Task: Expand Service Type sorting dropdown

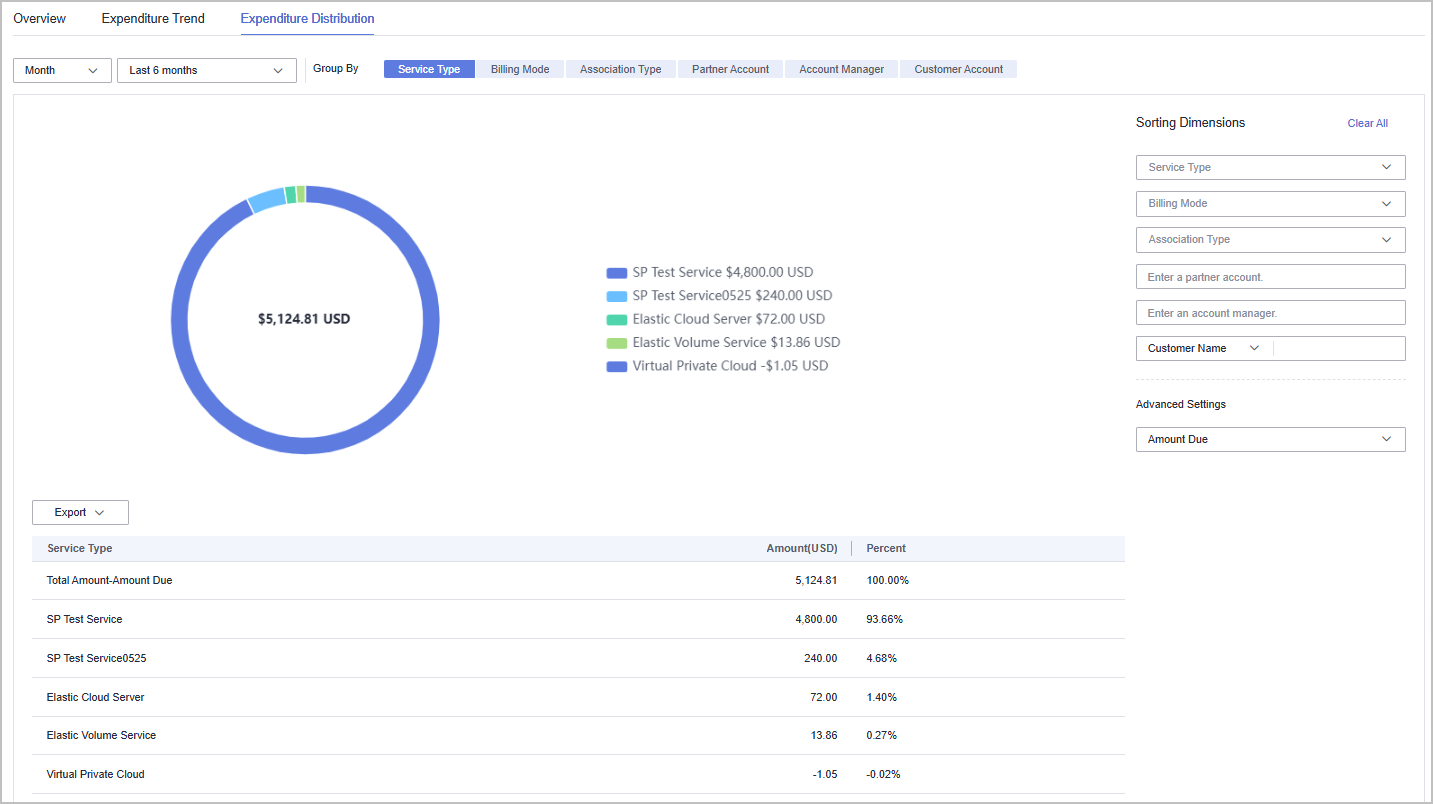Action: coord(1270,167)
